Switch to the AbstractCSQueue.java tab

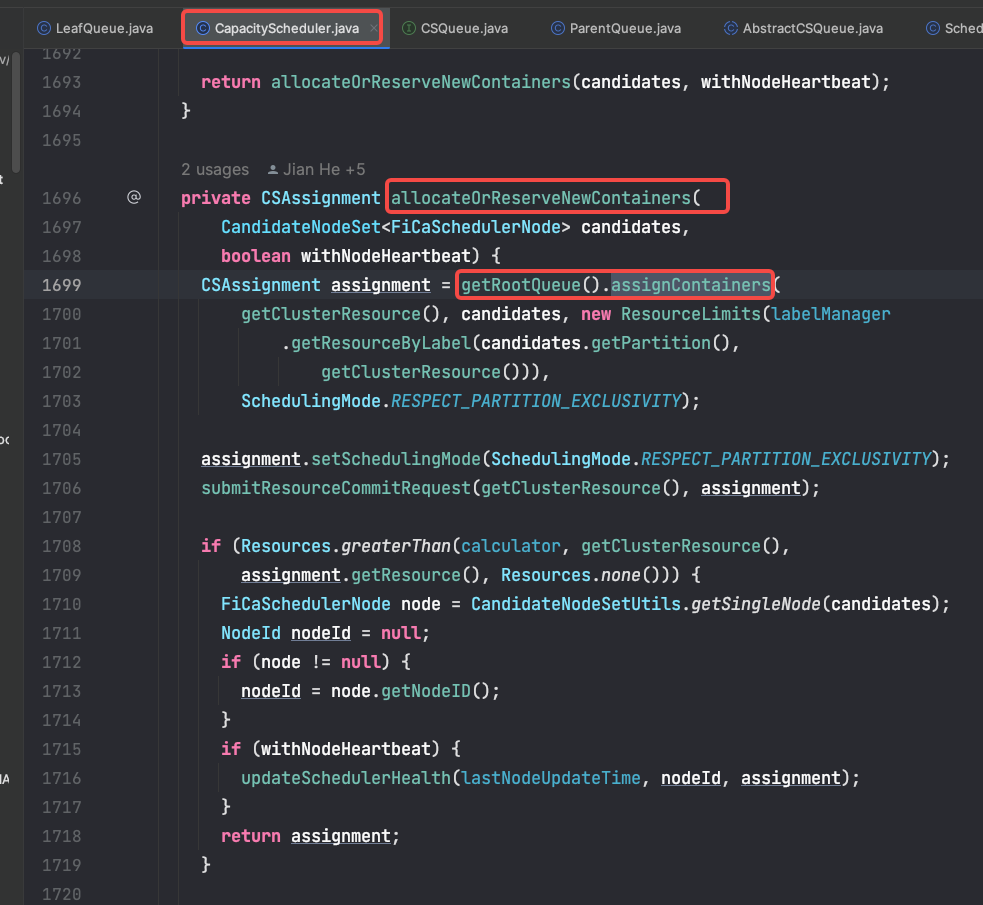coord(812,28)
